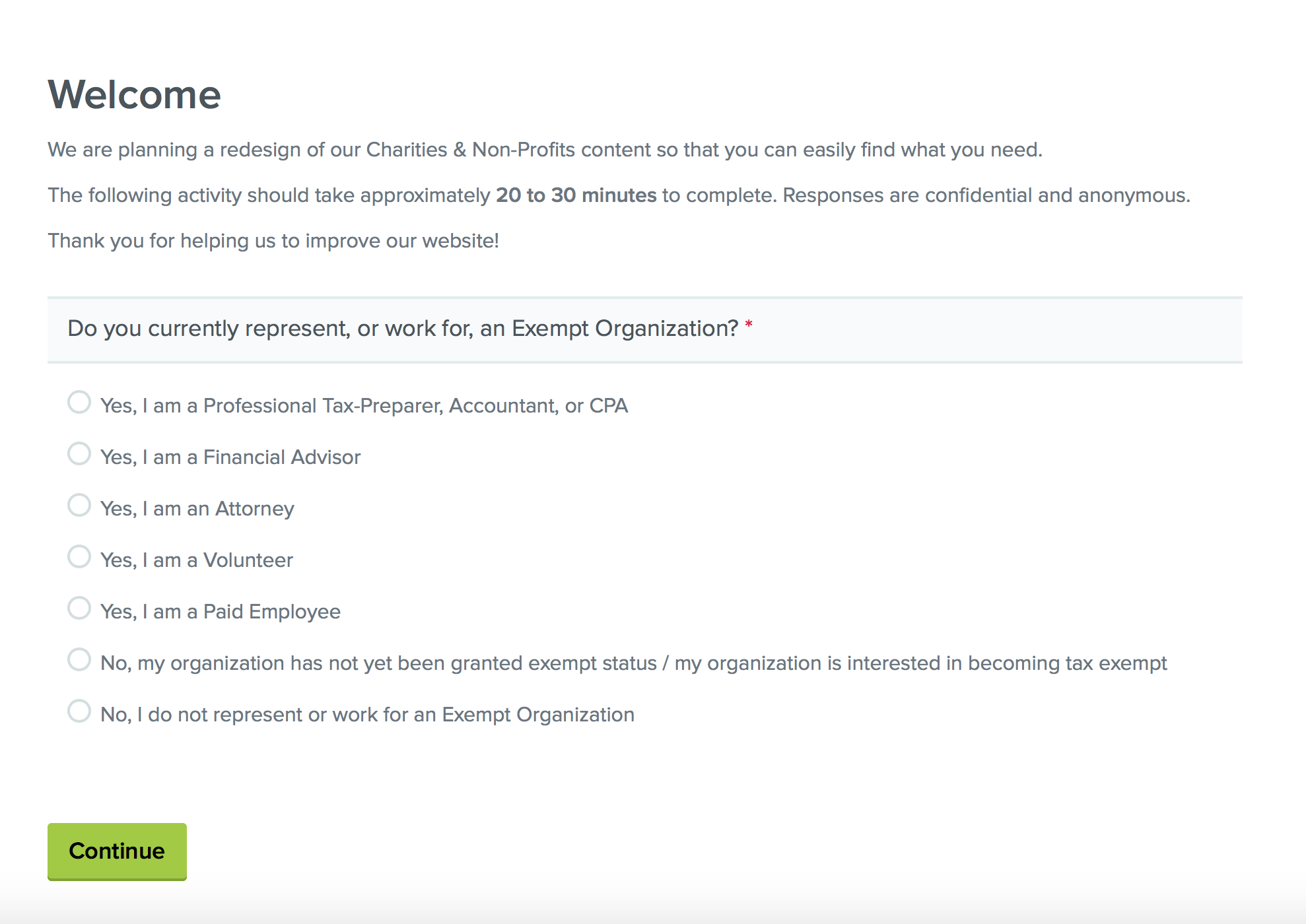Pick the Volunteer radio button

(x=79, y=557)
